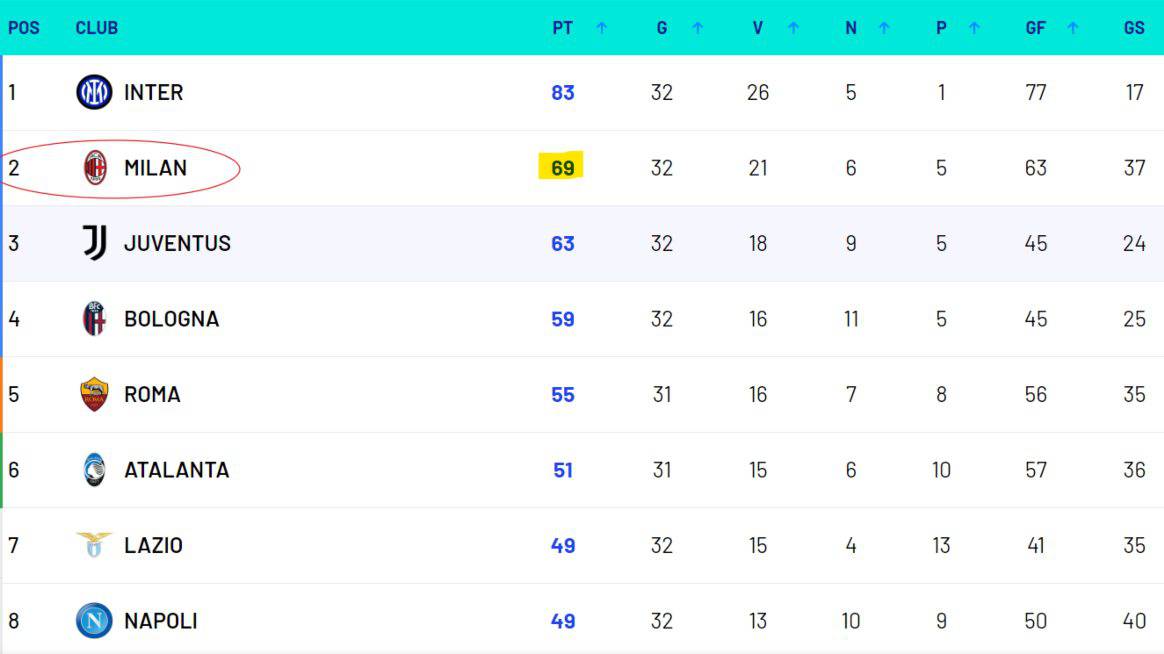Click Juventus' points total of 63
The height and width of the screenshot is (654, 1164).
(x=563, y=243)
